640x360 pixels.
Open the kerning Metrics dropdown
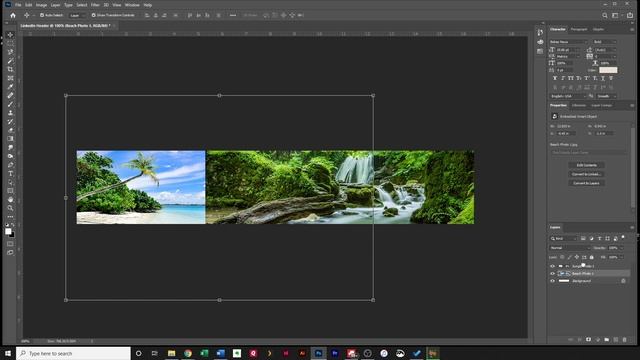pos(568,56)
